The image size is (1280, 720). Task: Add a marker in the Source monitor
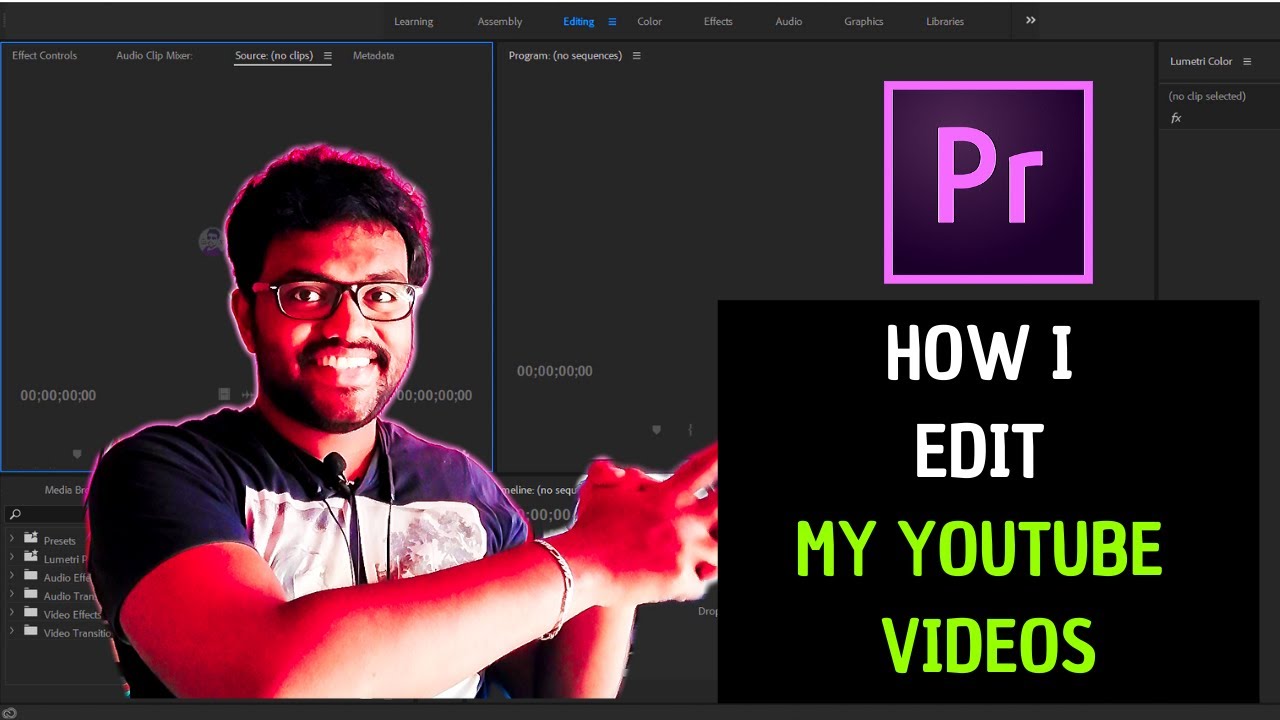click(x=77, y=454)
